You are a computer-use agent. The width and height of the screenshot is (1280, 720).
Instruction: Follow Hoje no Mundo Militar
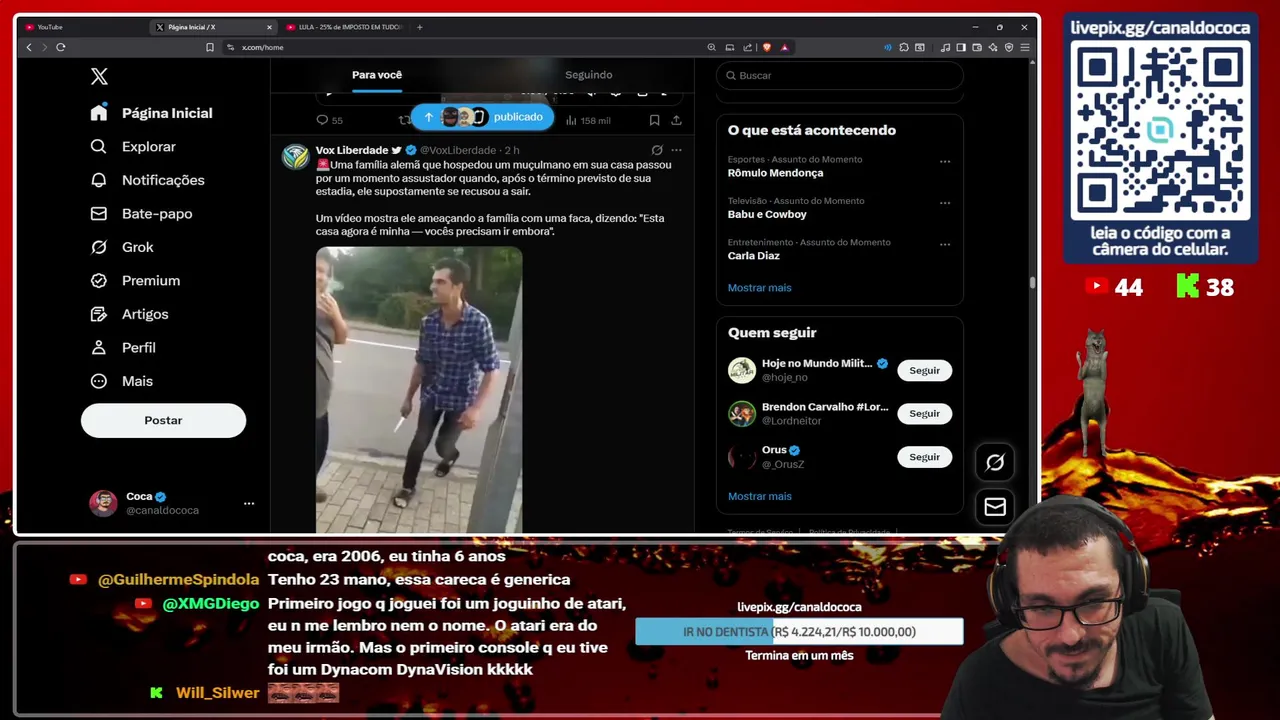click(924, 370)
